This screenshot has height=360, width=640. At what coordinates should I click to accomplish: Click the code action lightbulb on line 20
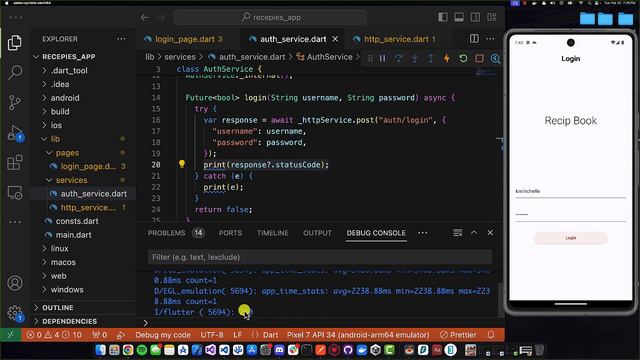(x=182, y=164)
